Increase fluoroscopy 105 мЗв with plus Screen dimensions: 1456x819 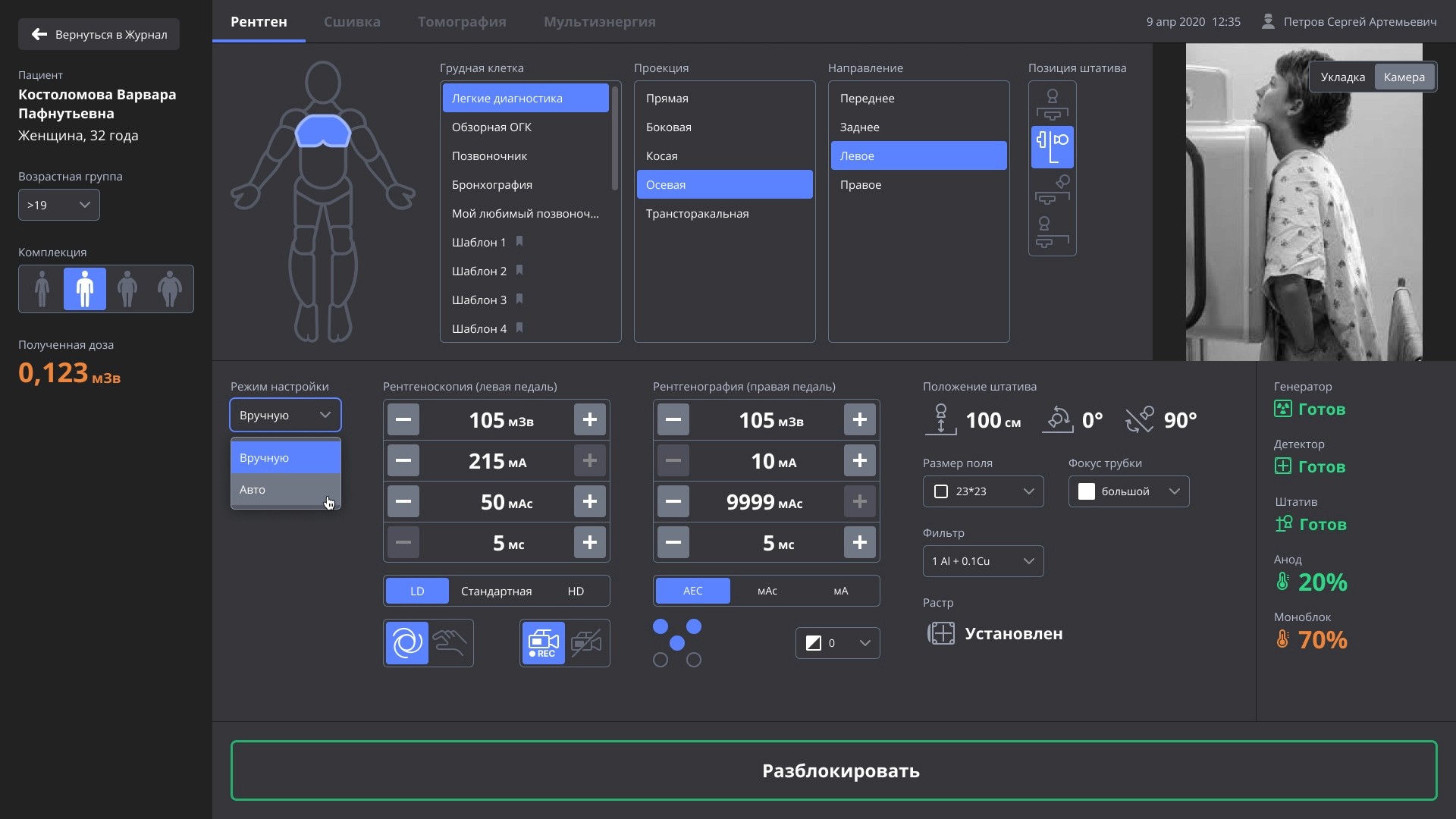click(589, 420)
